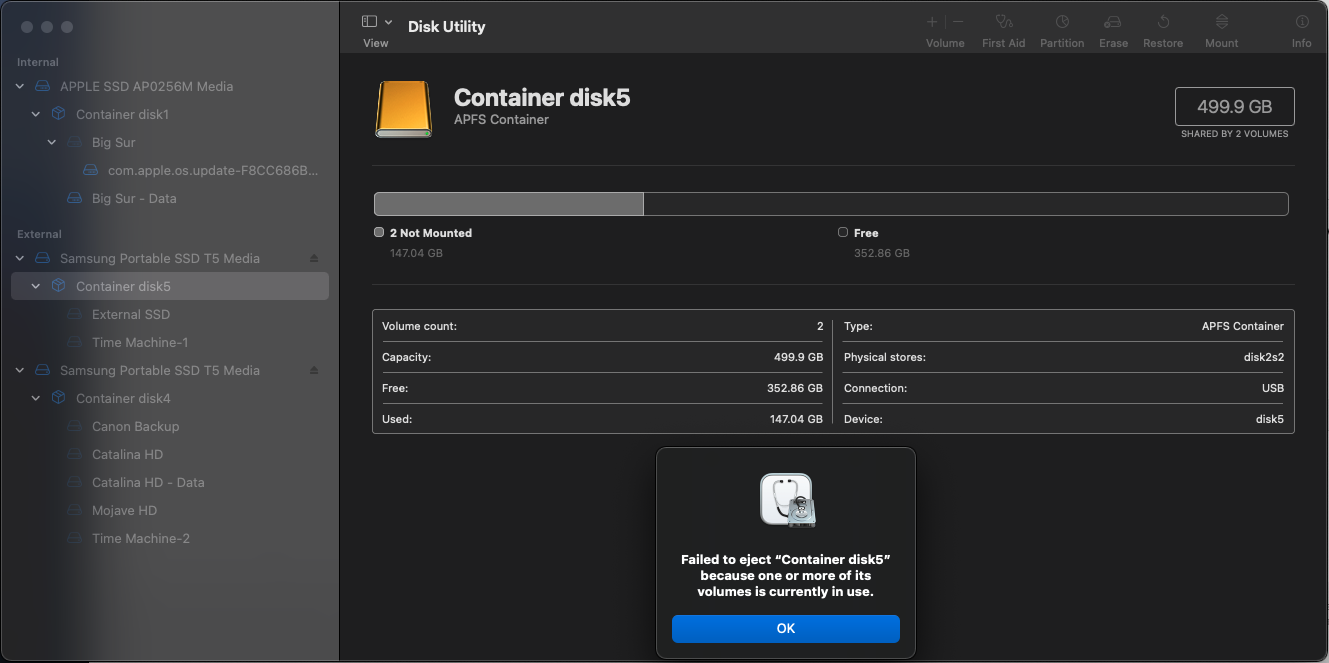Click the Erase toolbar icon
This screenshot has height=663, width=1329.
(1112, 22)
